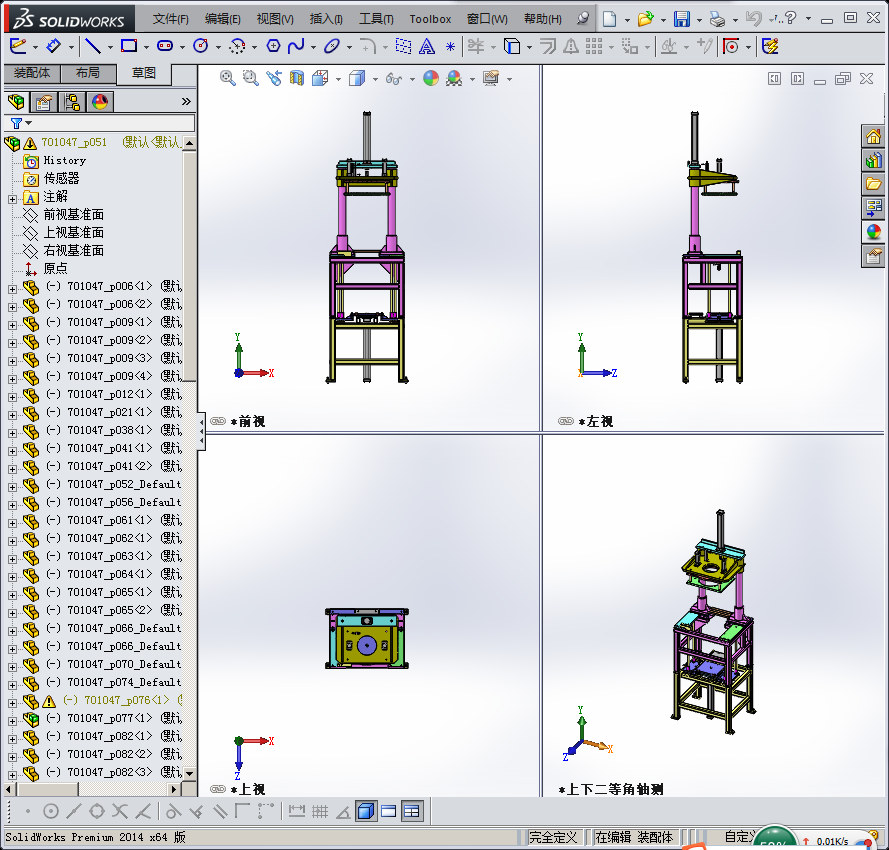Pick the Polygon sketch tool
Viewport: 889px width, 850px height.
(273, 46)
